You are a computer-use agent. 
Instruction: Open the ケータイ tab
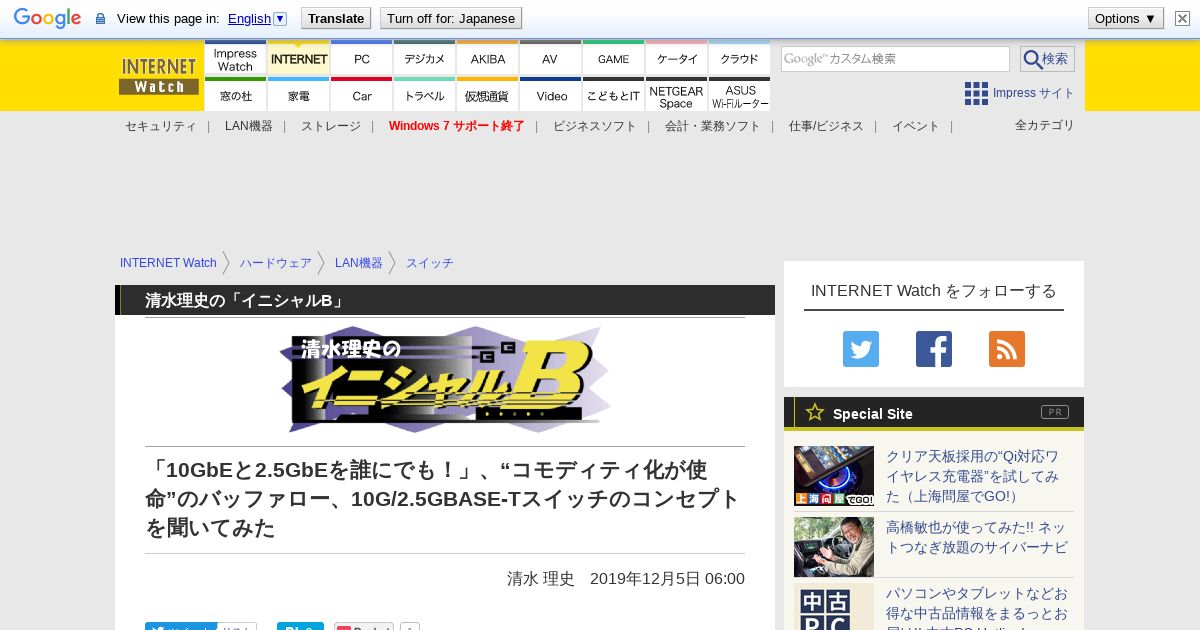coord(676,59)
